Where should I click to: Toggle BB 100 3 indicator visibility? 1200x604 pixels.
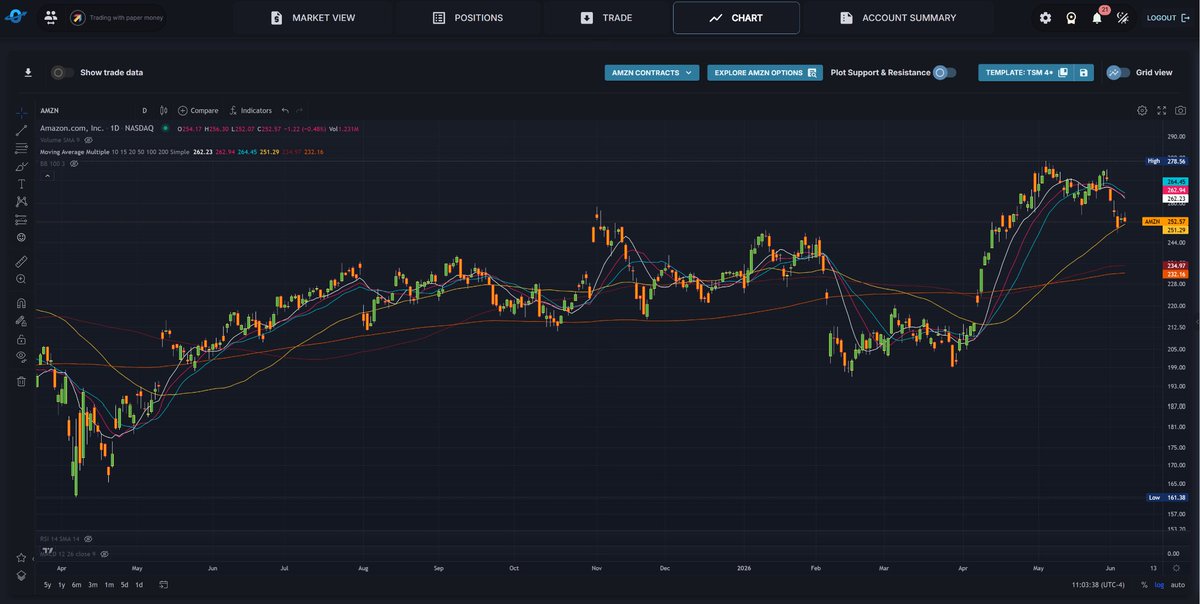[74, 163]
